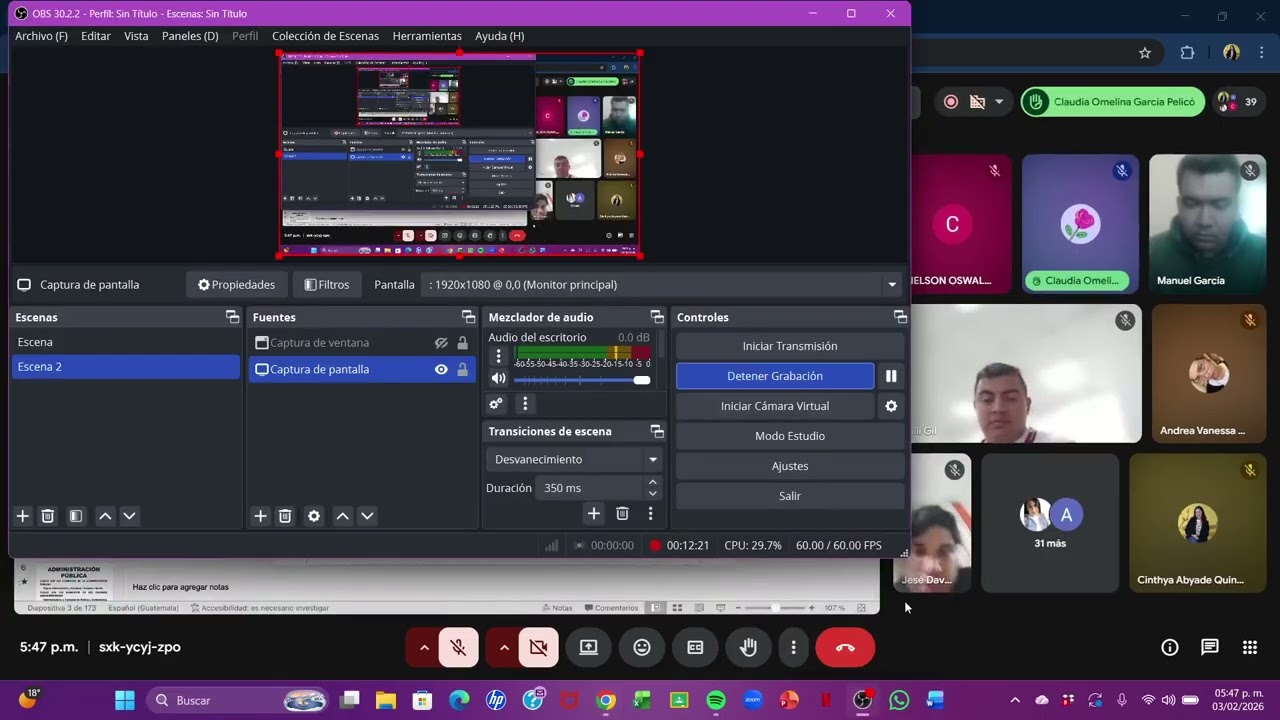Open the Vista menu
Image resolution: width=1280 pixels, height=720 pixels.
click(x=136, y=36)
